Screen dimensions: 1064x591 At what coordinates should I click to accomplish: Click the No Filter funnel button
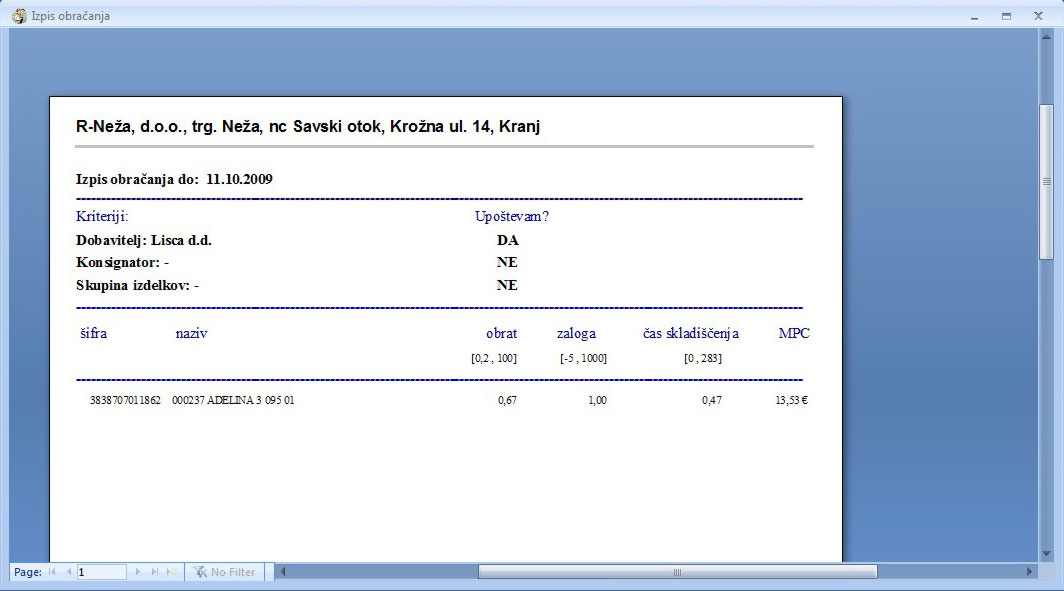click(x=225, y=572)
